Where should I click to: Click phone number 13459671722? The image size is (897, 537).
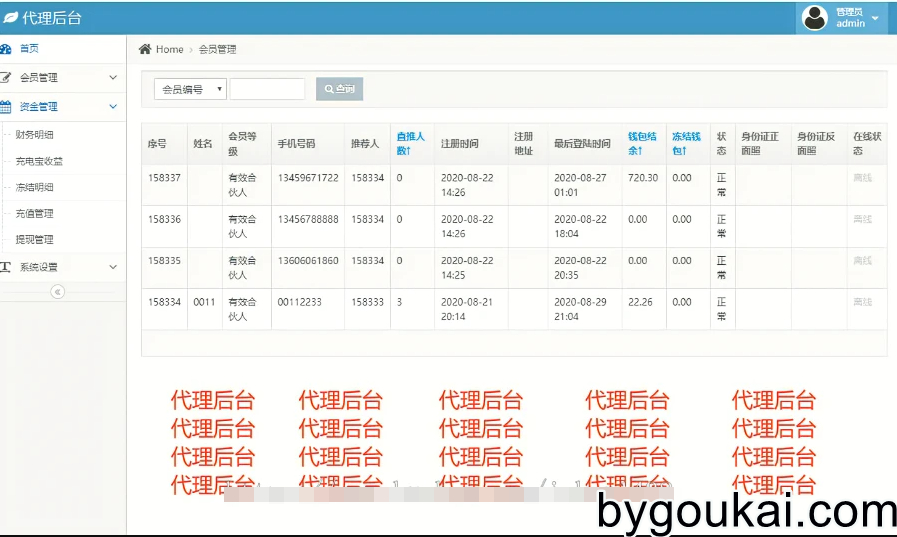[308, 178]
